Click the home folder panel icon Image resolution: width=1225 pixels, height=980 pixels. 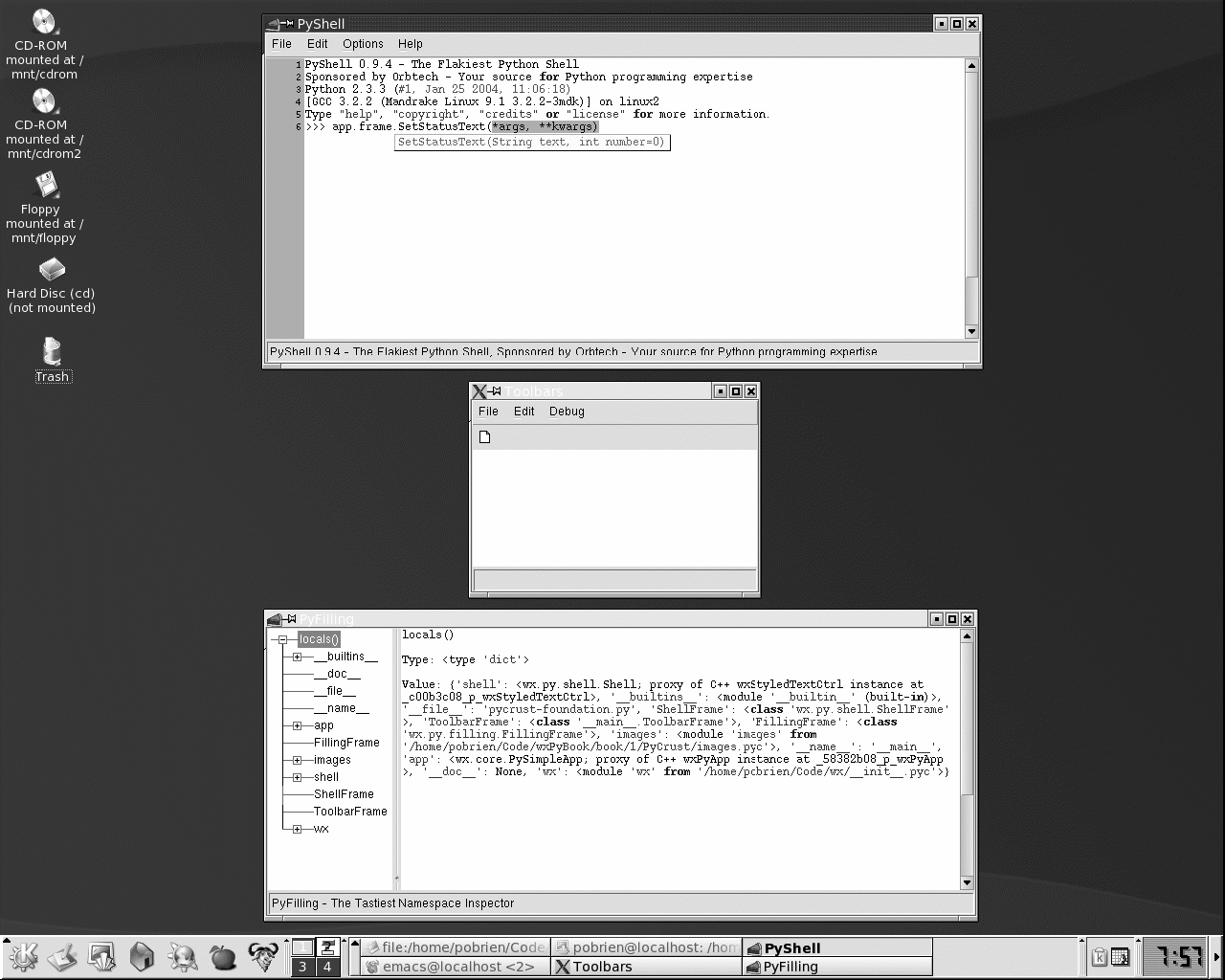pyautogui.click(x=143, y=956)
